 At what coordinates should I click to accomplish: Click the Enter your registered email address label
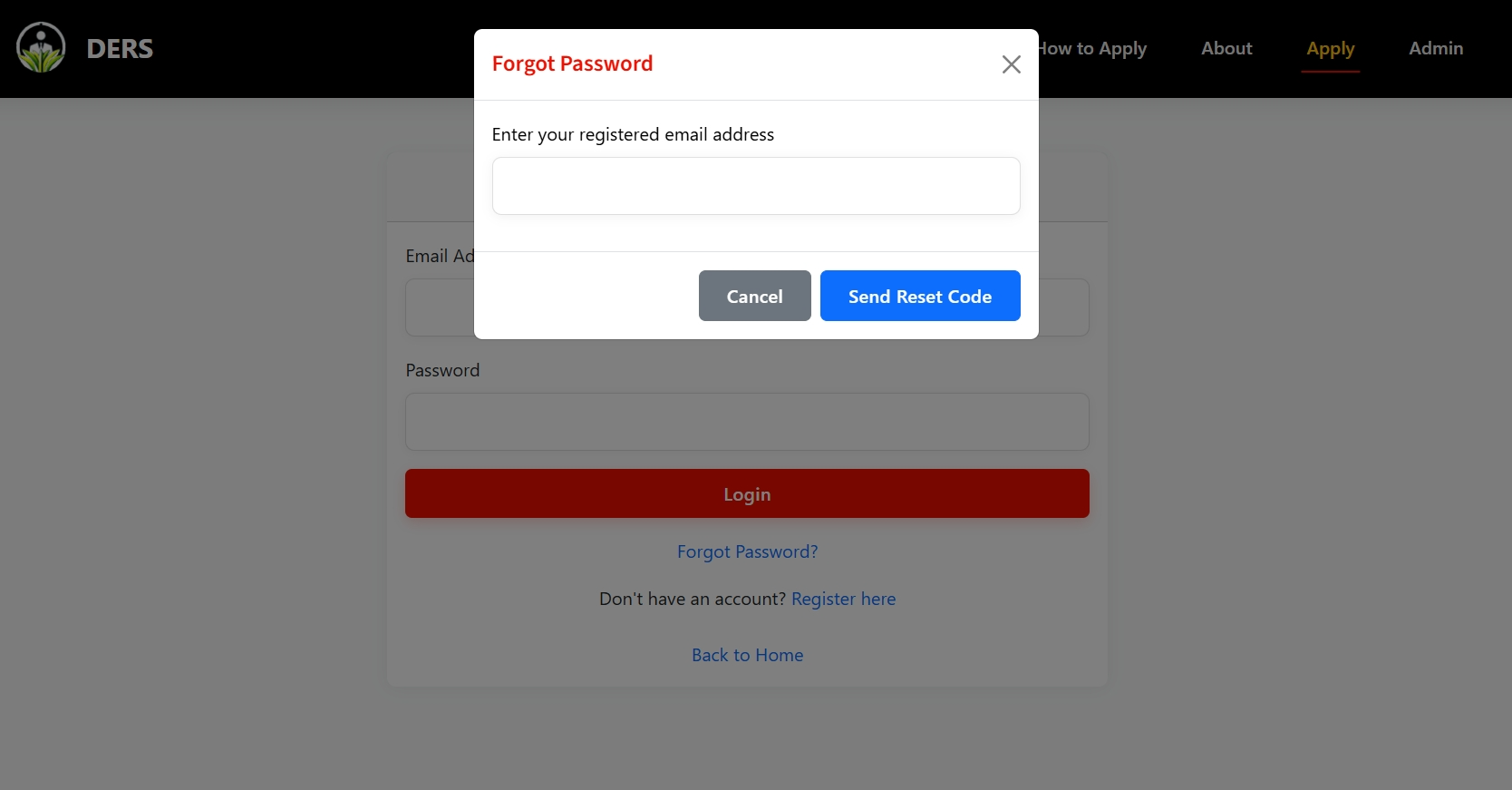[632, 134]
